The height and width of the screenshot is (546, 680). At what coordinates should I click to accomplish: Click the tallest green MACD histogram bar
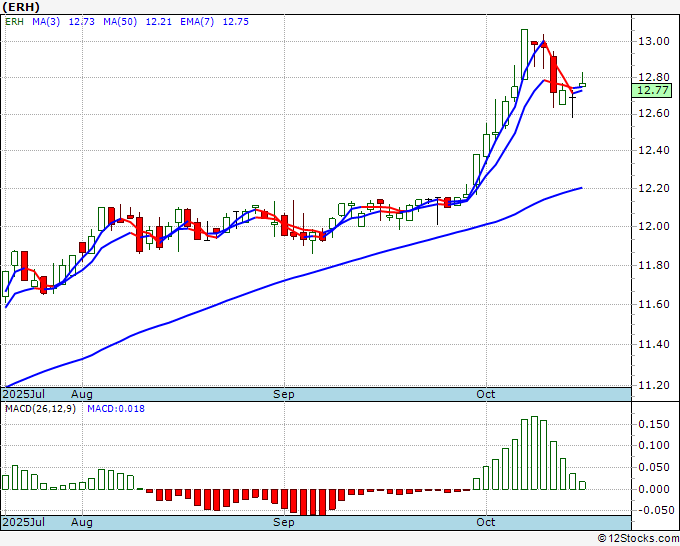[534, 453]
